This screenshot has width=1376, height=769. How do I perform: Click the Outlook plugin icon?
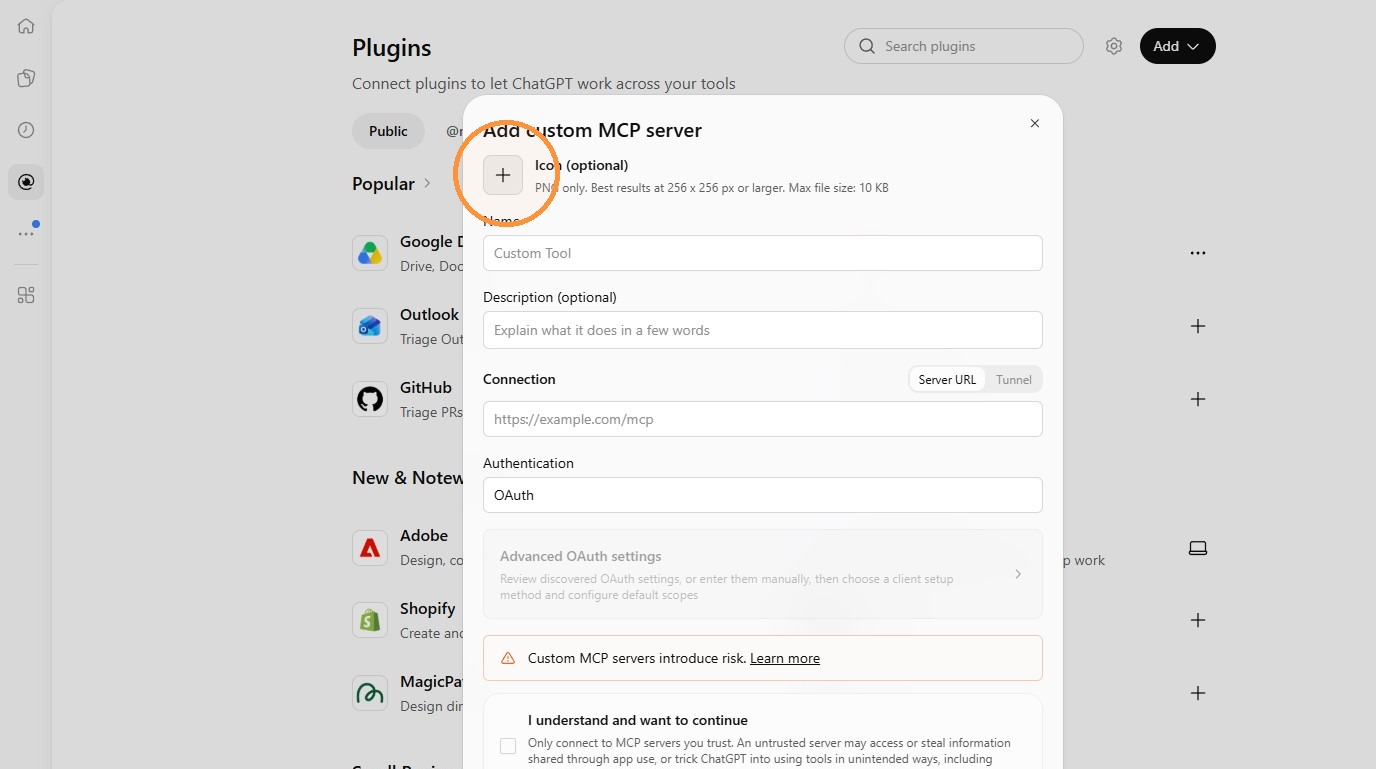pyautogui.click(x=370, y=326)
